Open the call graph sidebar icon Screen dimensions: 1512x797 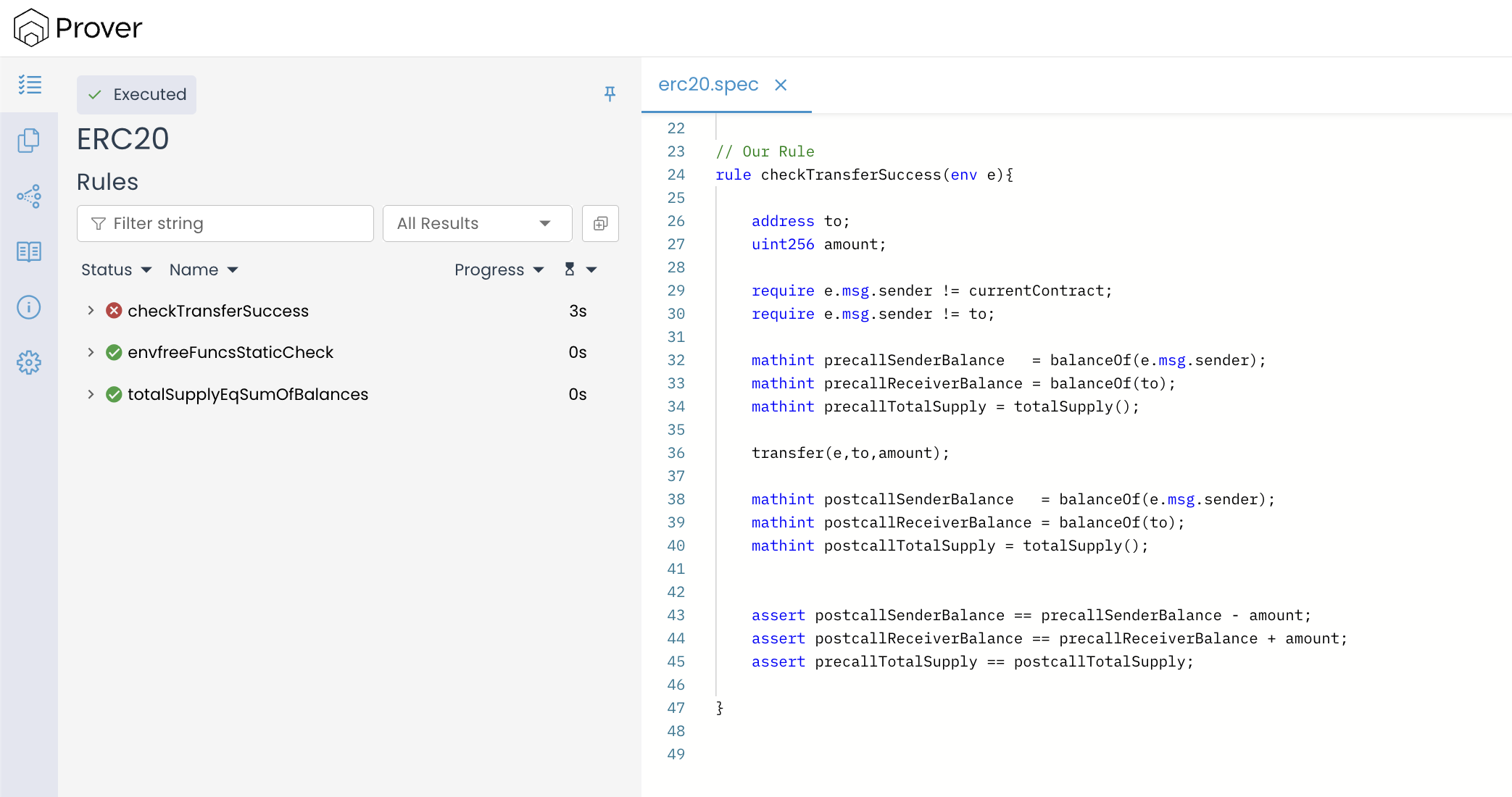coord(29,196)
